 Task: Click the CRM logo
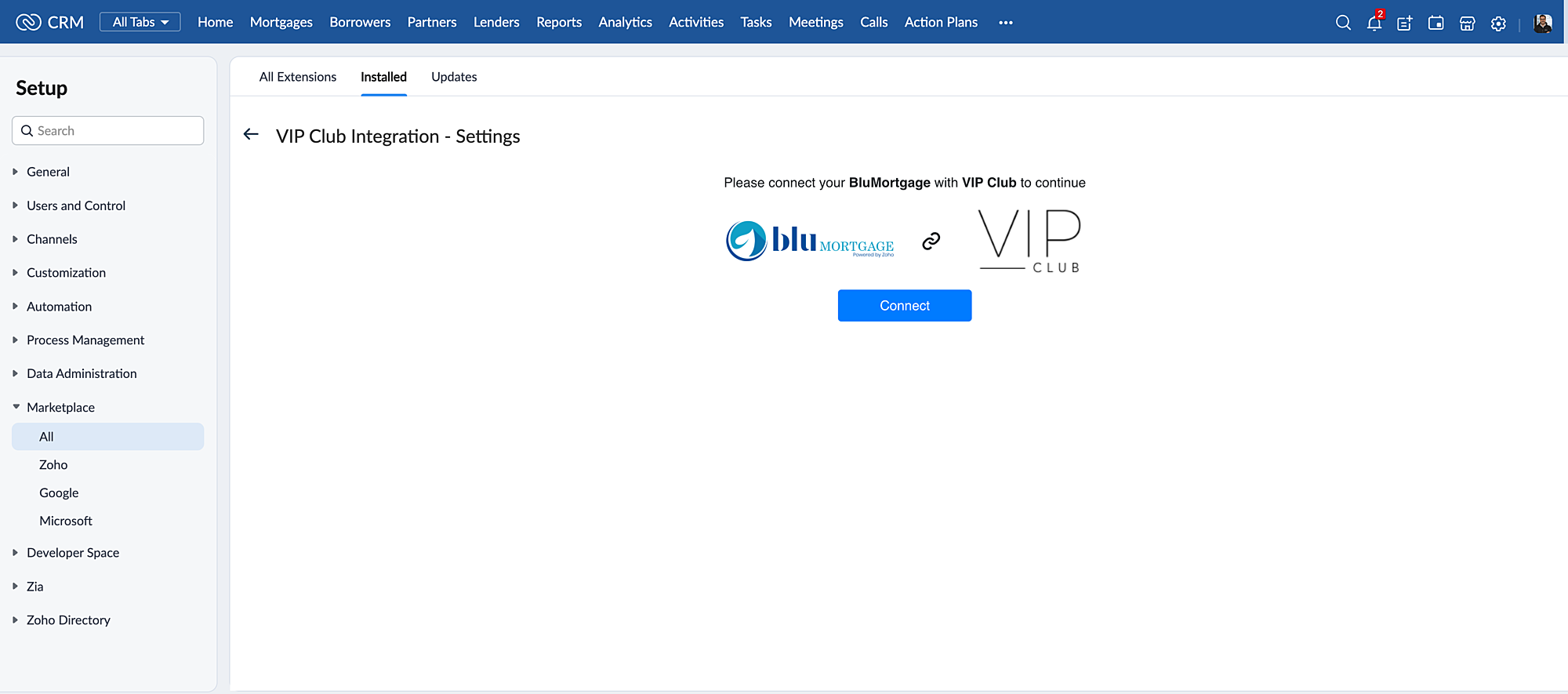coord(49,22)
